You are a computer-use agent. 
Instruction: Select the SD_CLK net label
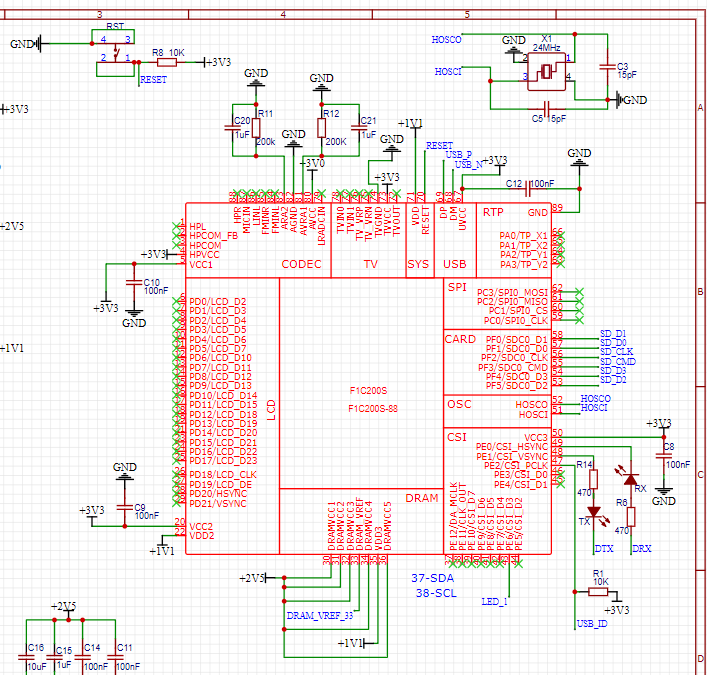(x=616, y=351)
